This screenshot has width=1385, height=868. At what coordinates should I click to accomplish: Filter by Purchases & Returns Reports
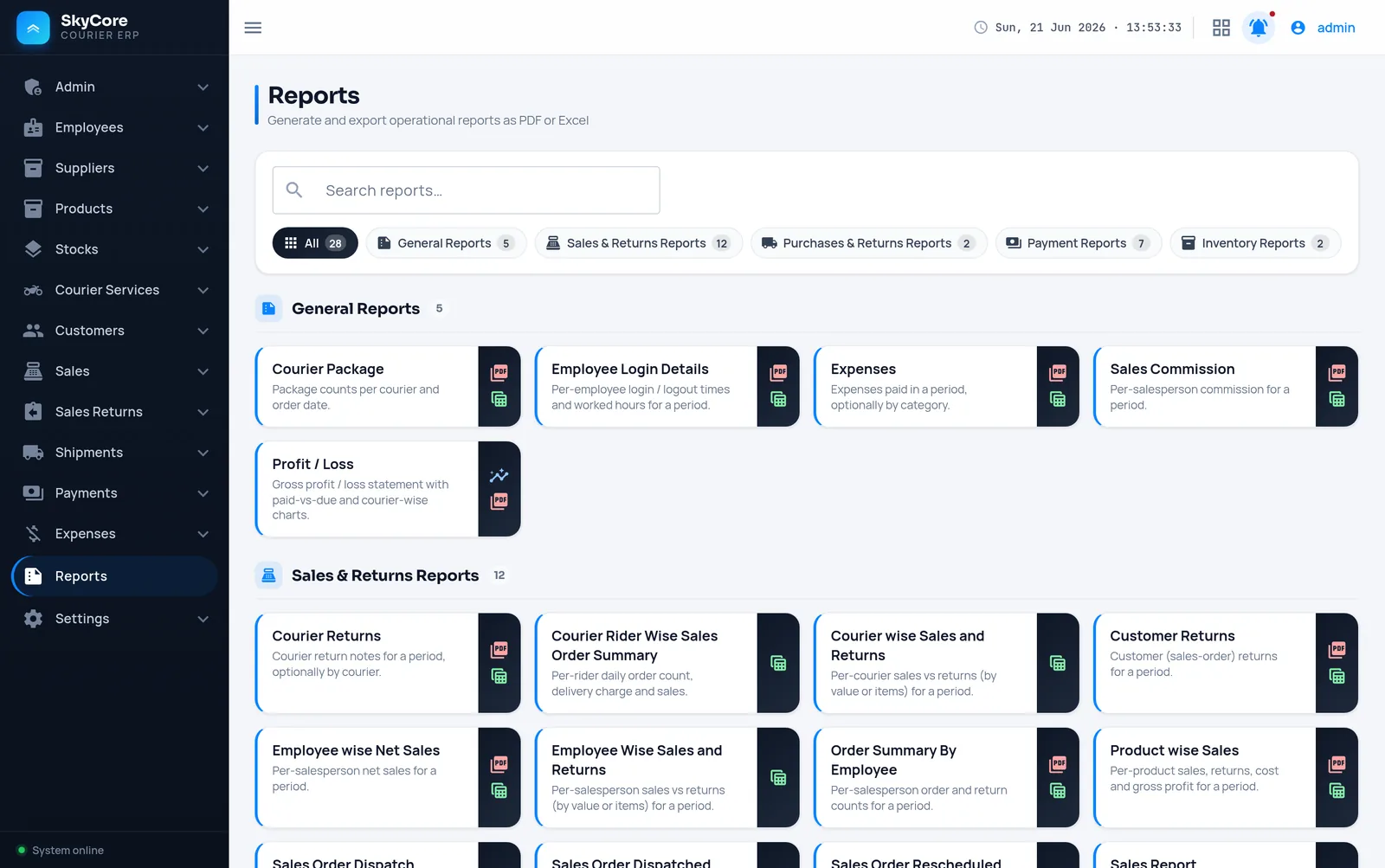(868, 243)
